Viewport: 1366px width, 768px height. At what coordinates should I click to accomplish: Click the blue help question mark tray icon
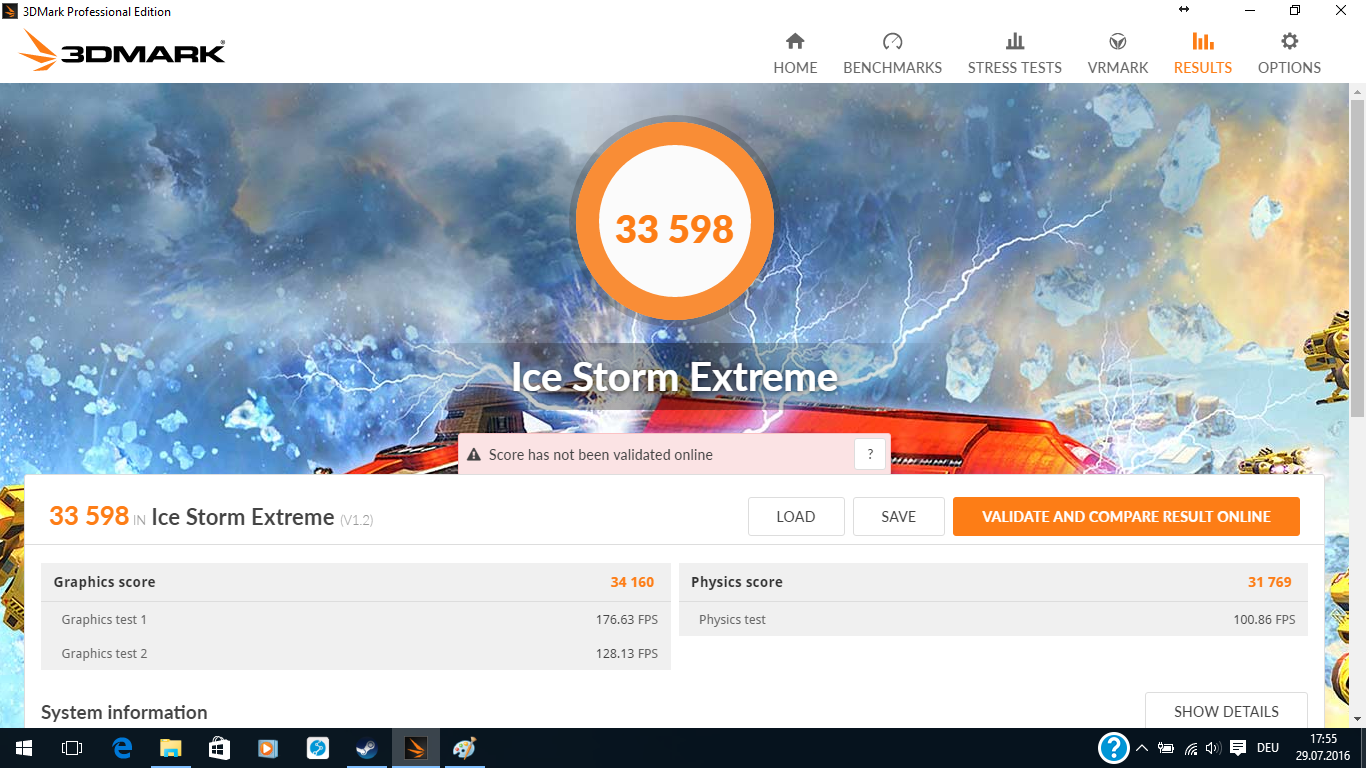point(1113,748)
